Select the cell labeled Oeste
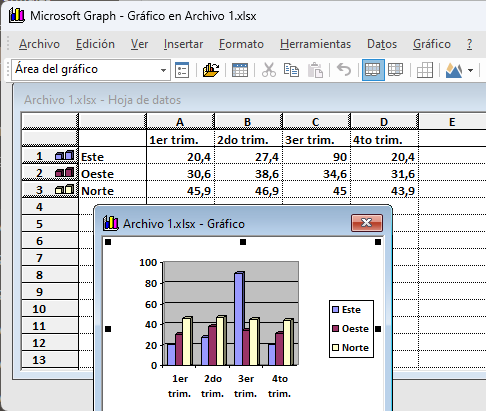This screenshot has height=411, width=486. pos(113,173)
